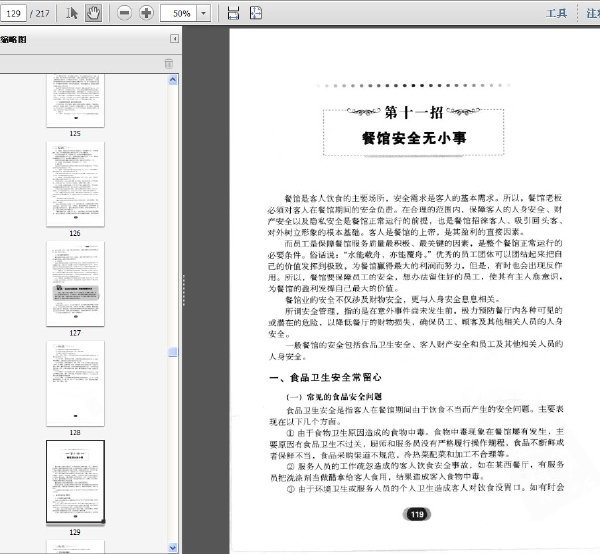Image resolution: width=600 pixels, height=554 pixels.
Task: Click thumbnail label 125
Action: [75, 134]
